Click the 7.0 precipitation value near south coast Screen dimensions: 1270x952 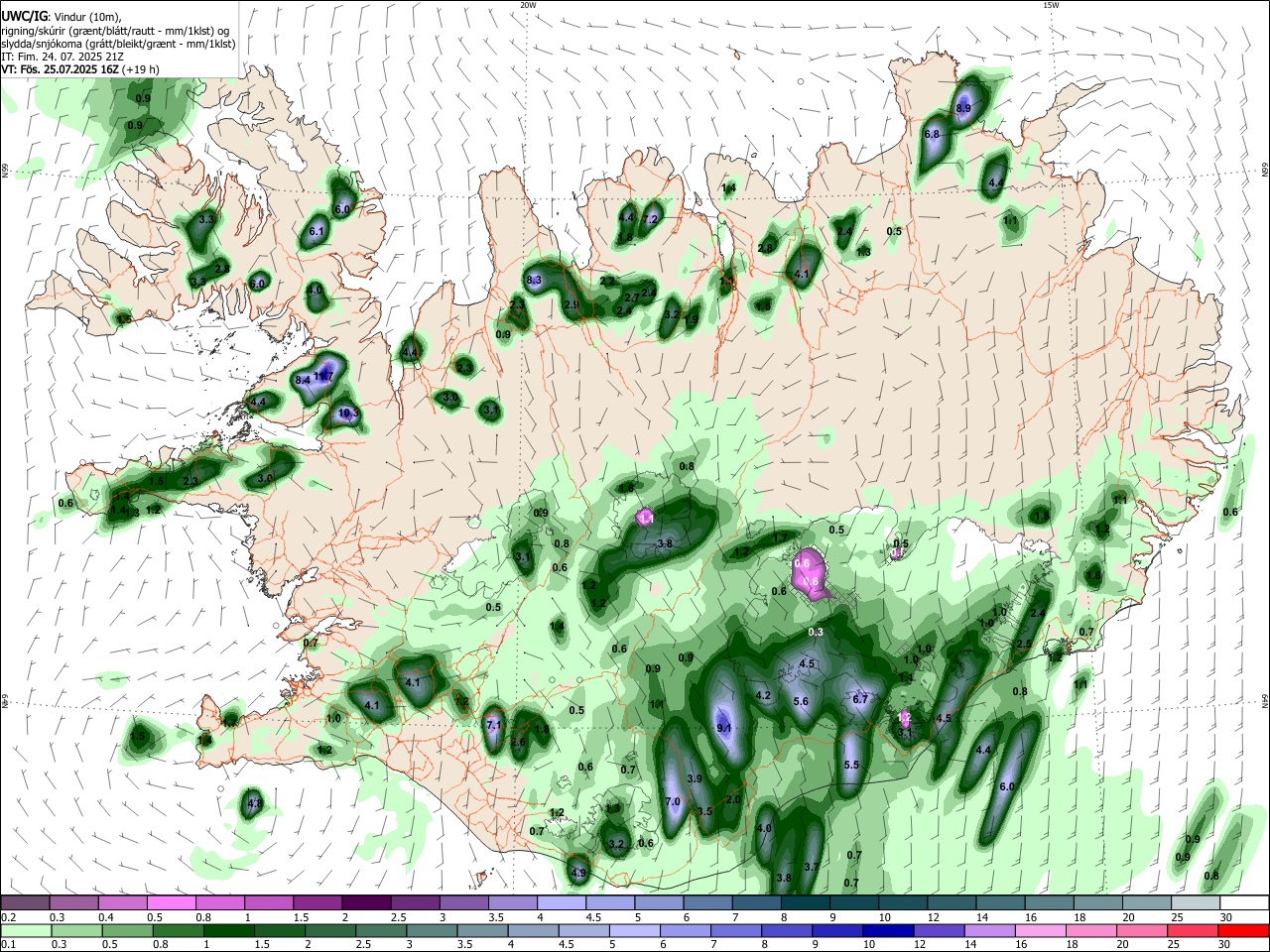[673, 801]
